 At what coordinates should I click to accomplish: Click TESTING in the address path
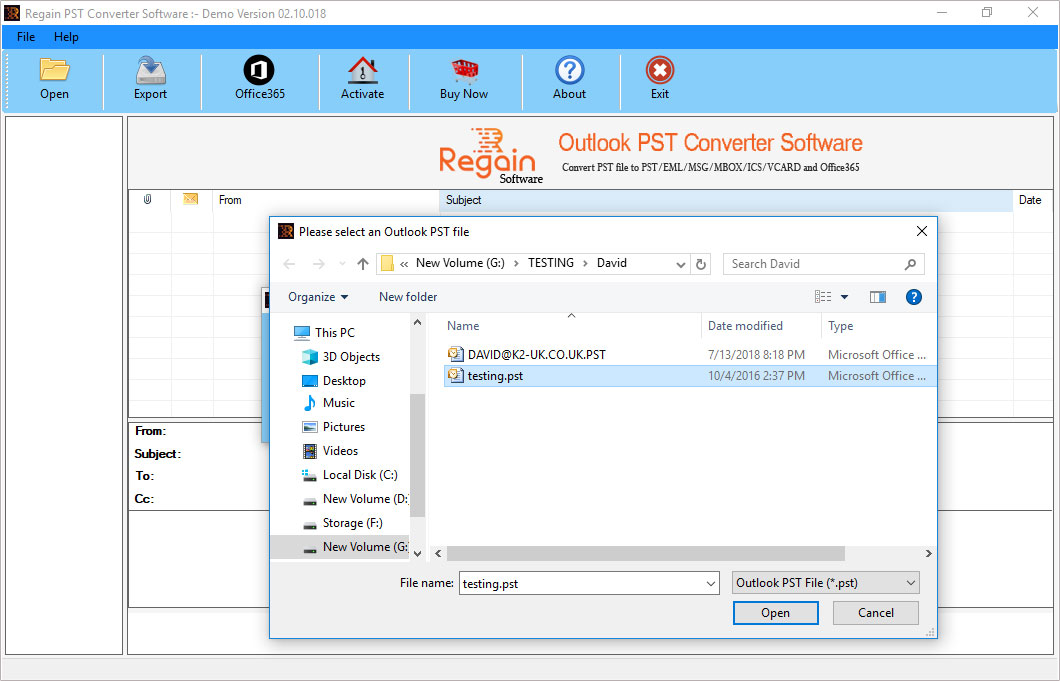551,263
